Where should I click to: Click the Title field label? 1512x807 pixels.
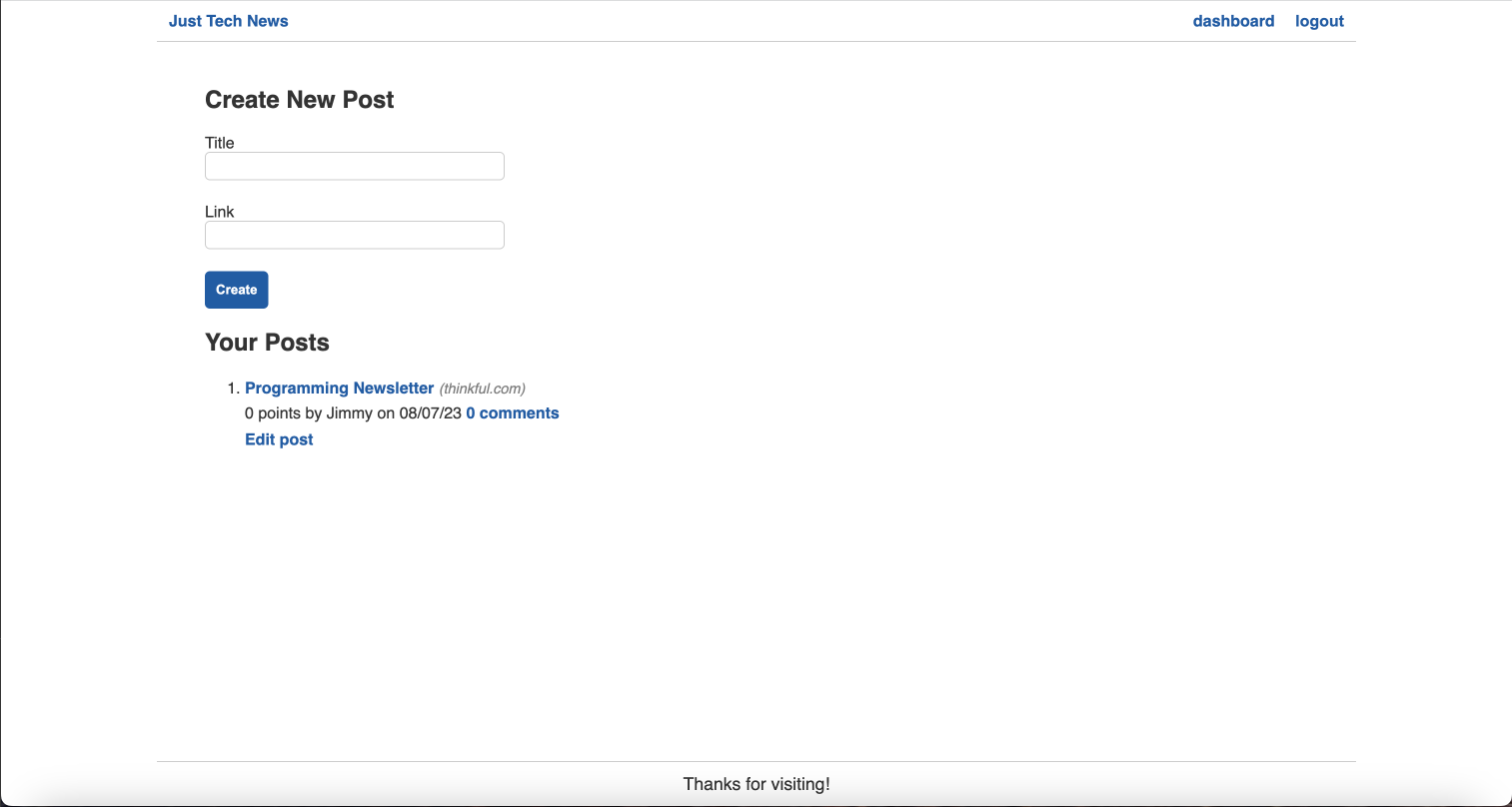click(220, 143)
